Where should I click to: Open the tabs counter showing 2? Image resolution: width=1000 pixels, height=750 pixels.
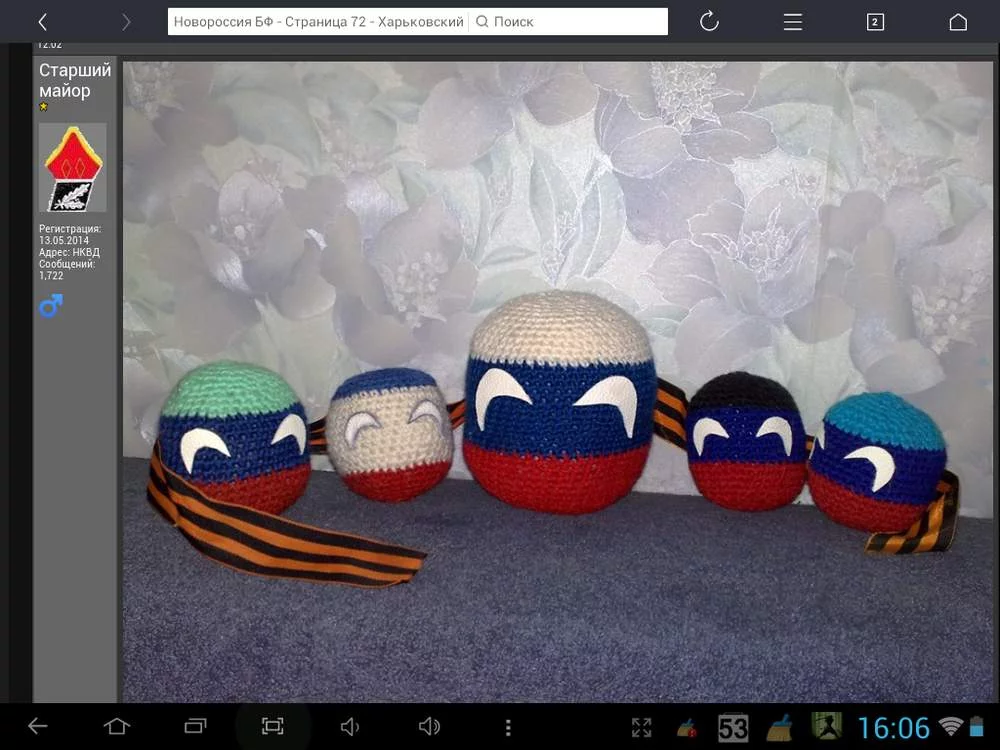pyautogui.click(x=875, y=22)
